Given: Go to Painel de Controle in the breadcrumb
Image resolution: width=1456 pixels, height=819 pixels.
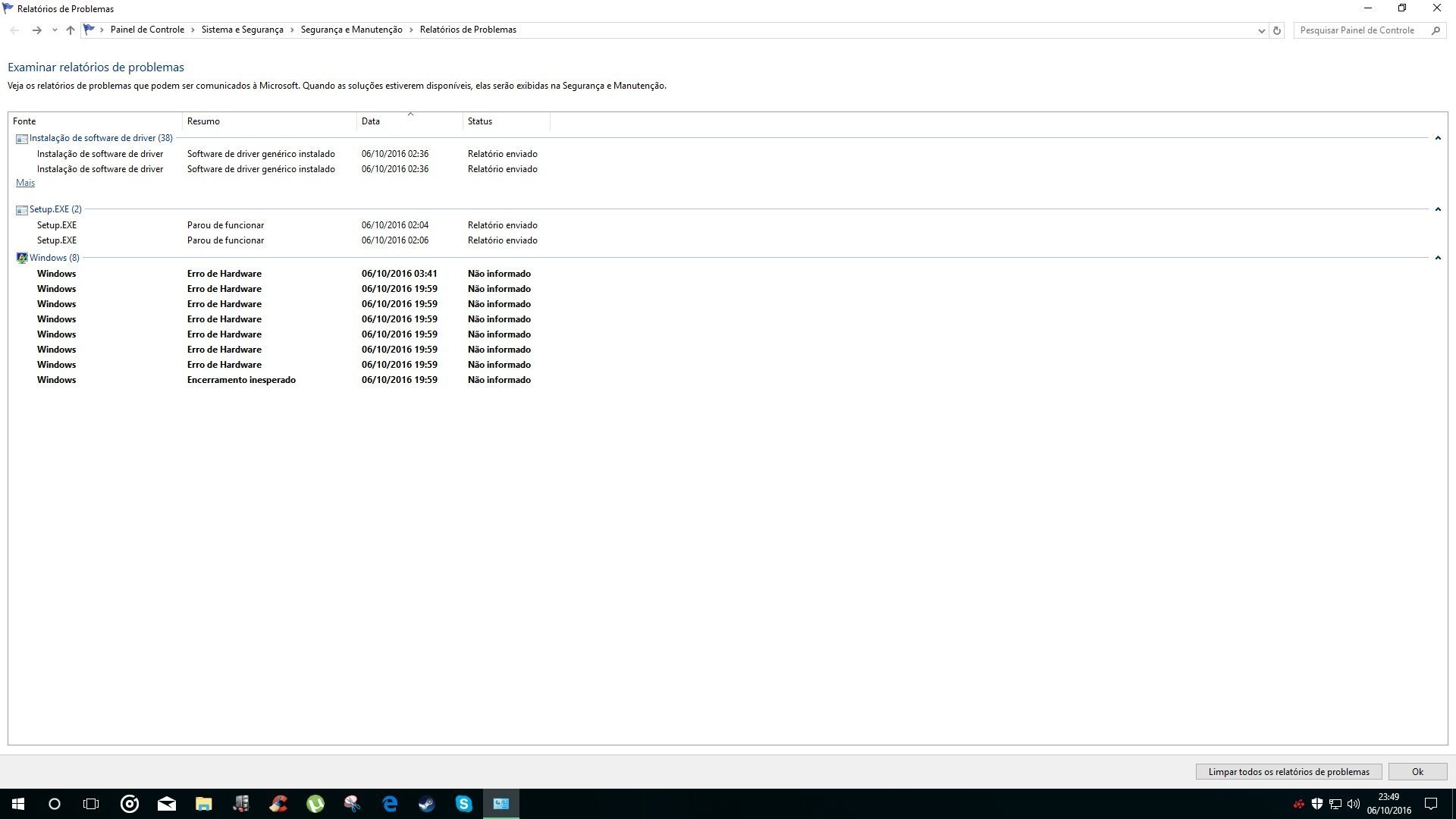Looking at the screenshot, I should (147, 30).
